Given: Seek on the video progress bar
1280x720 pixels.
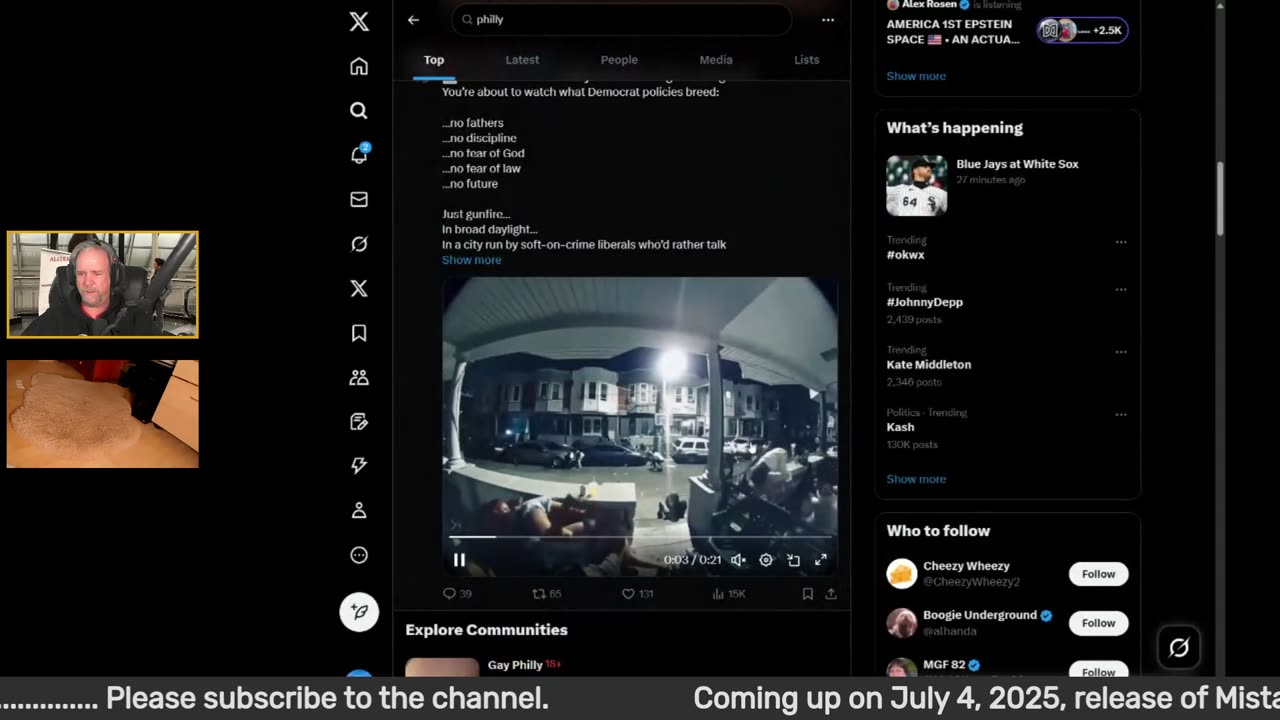Looking at the screenshot, I should pos(640,537).
